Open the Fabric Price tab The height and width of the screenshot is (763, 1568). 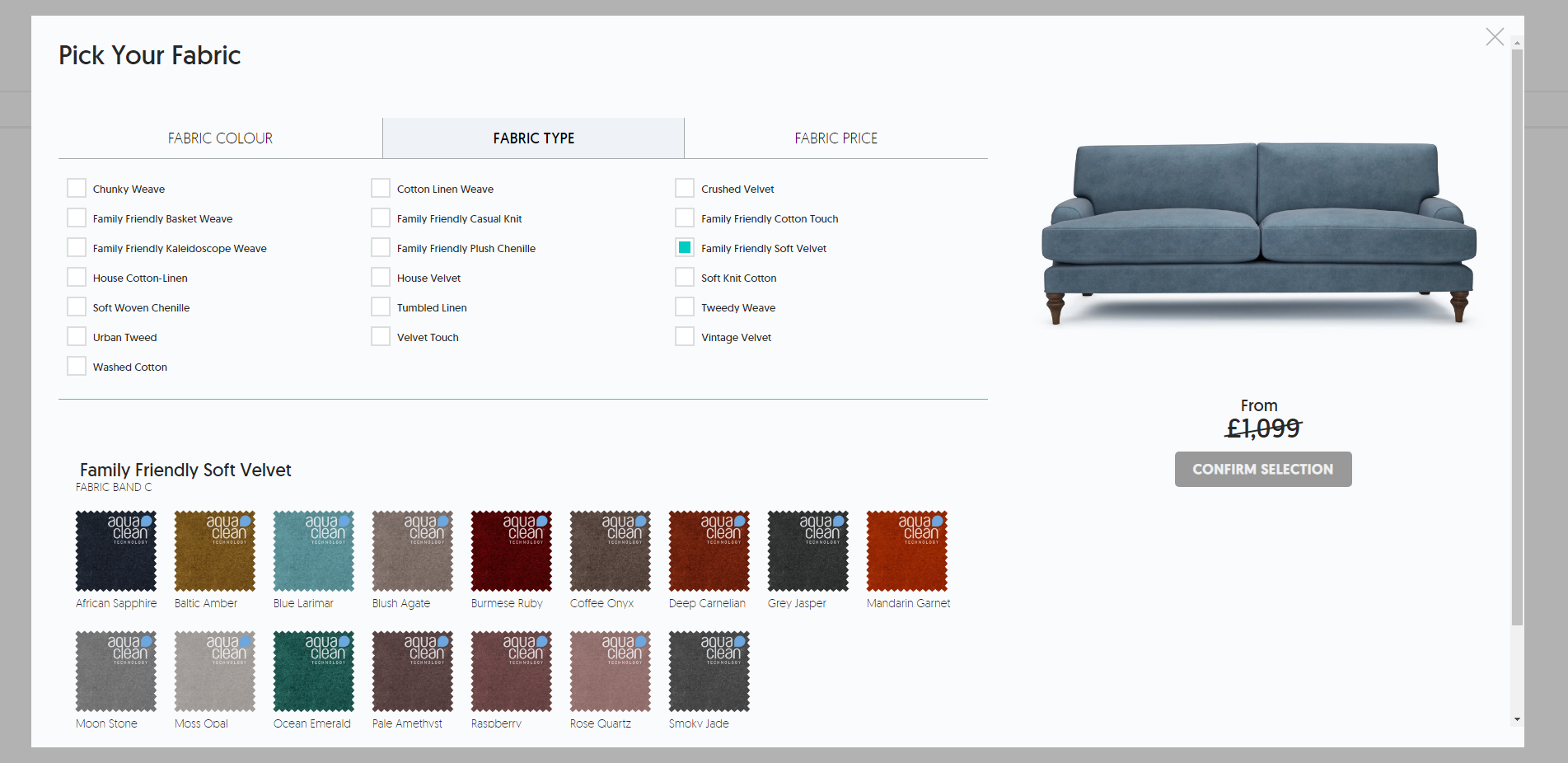(x=835, y=138)
